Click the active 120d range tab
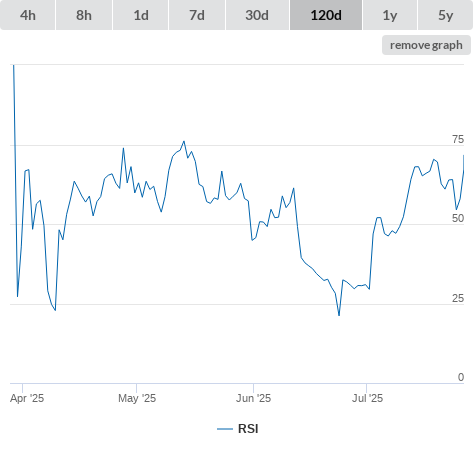 326,15
